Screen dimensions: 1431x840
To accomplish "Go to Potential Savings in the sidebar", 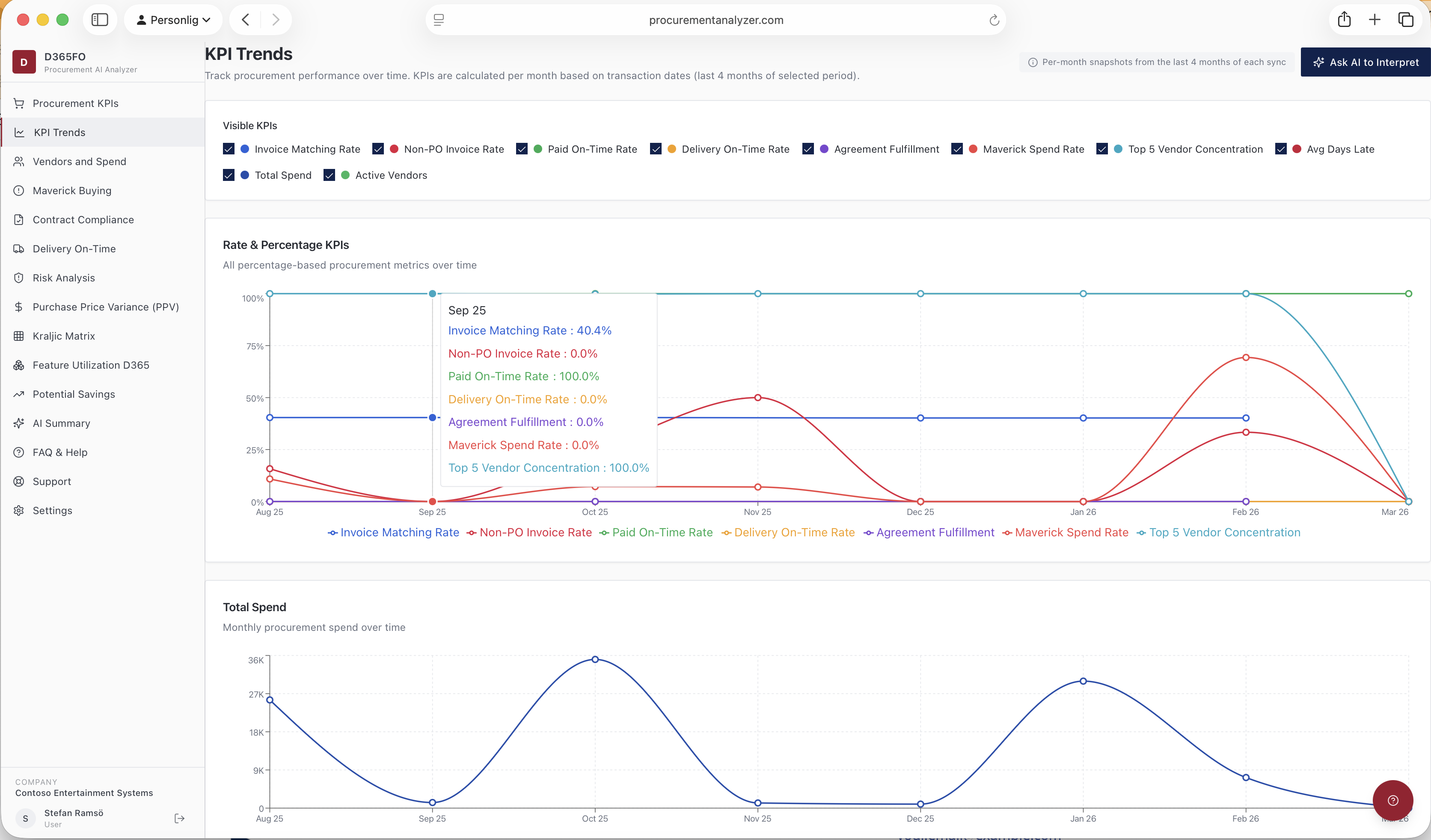I will (x=73, y=394).
